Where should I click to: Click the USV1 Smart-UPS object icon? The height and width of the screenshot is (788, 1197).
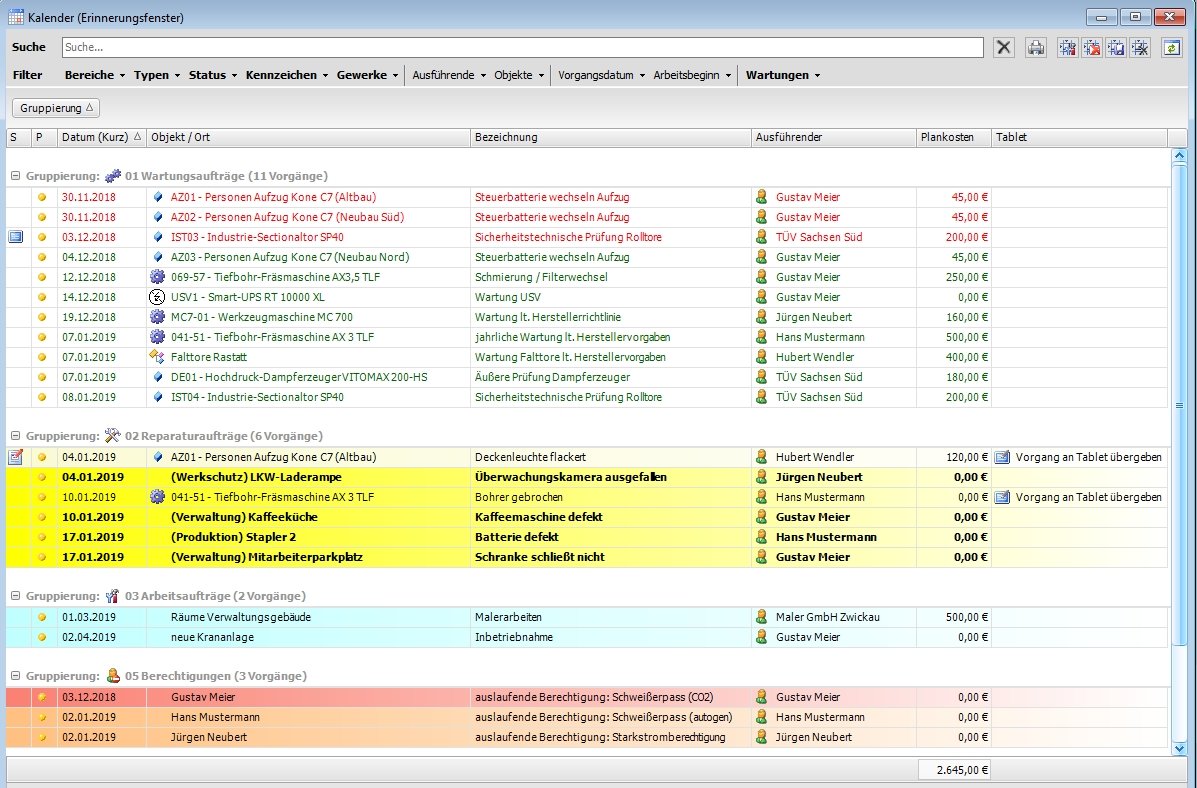[x=157, y=297]
